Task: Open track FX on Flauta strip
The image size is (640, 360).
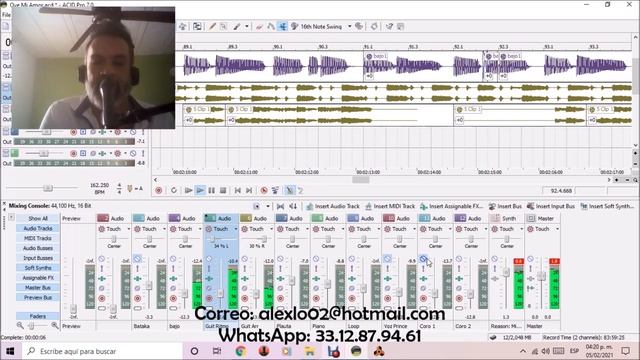Action: (280, 279)
